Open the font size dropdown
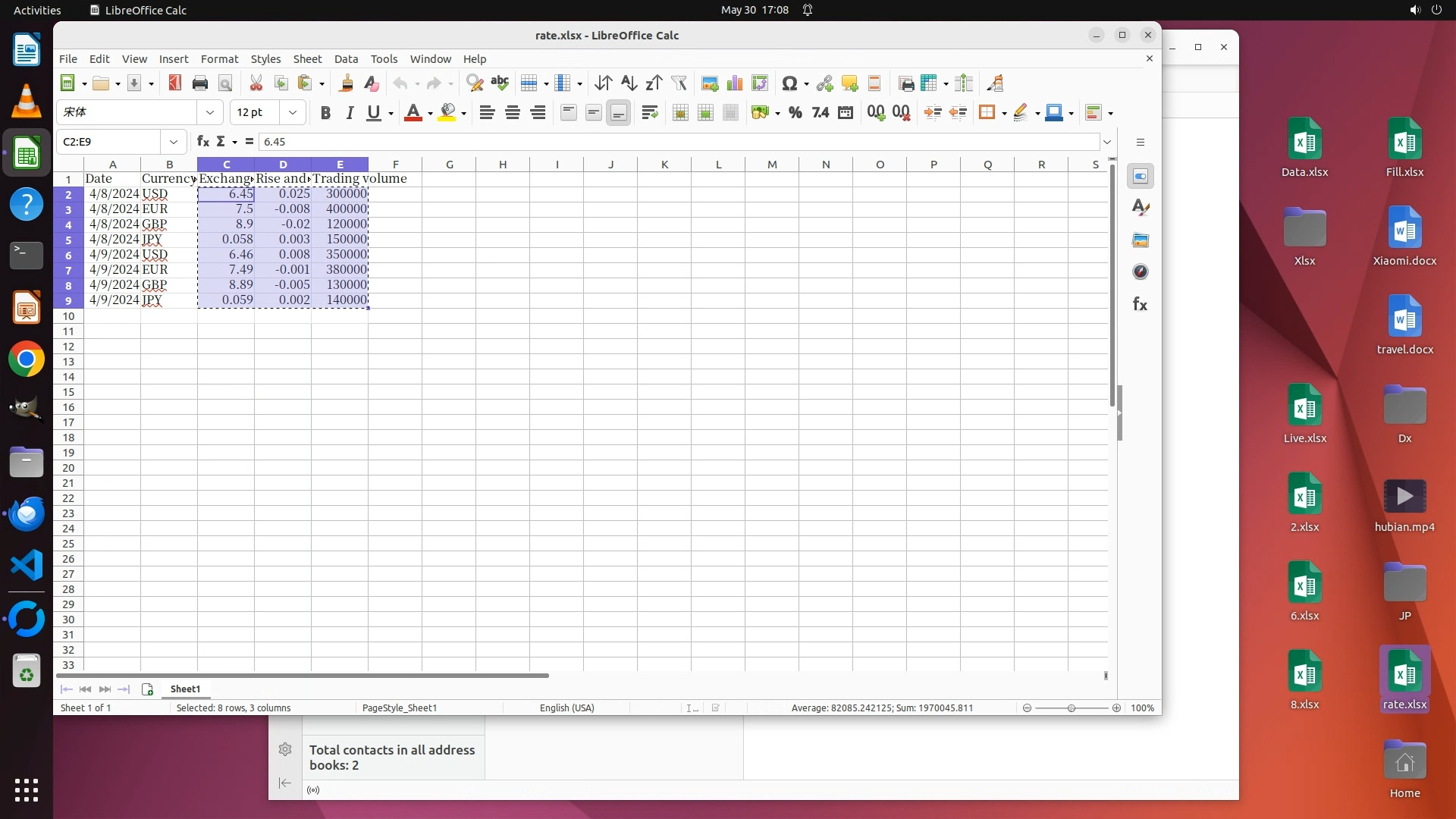1456x819 pixels. [x=293, y=113]
